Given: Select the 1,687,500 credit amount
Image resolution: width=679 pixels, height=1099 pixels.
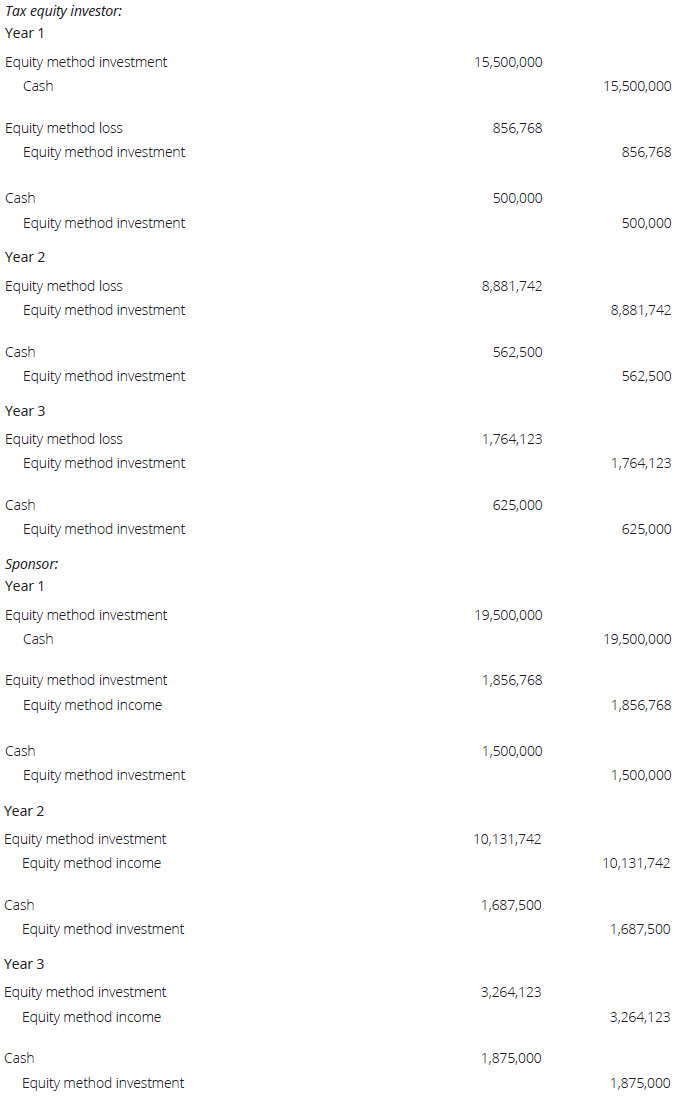Looking at the screenshot, I should pyautogui.click(x=641, y=929).
